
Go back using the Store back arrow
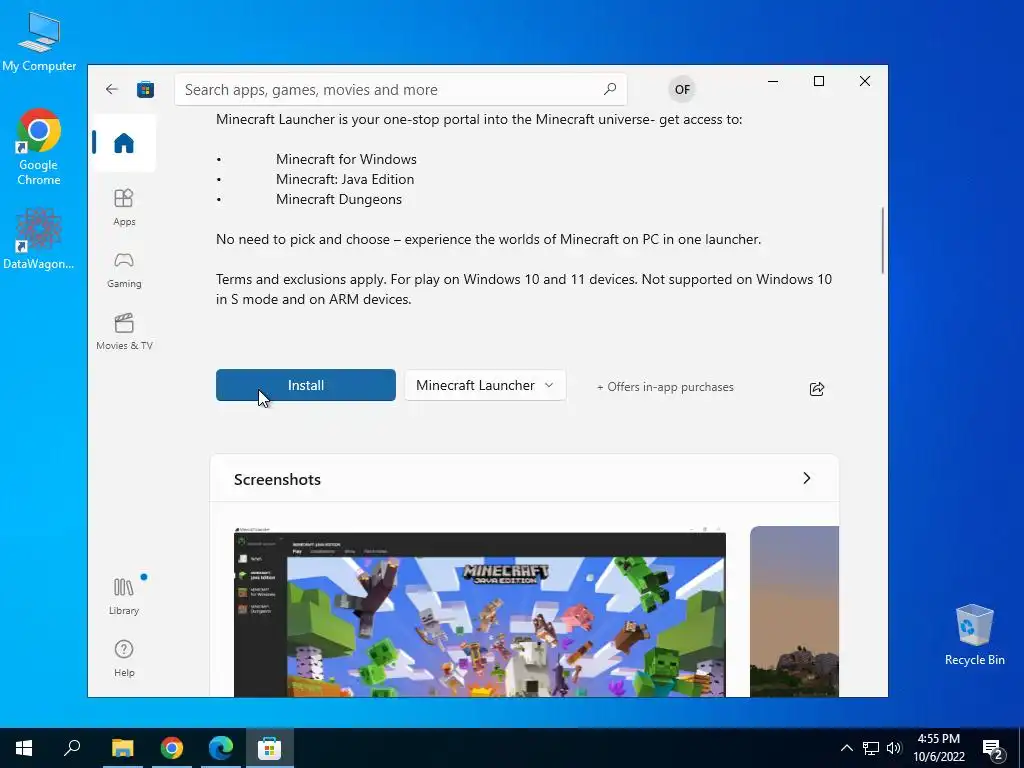112,89
